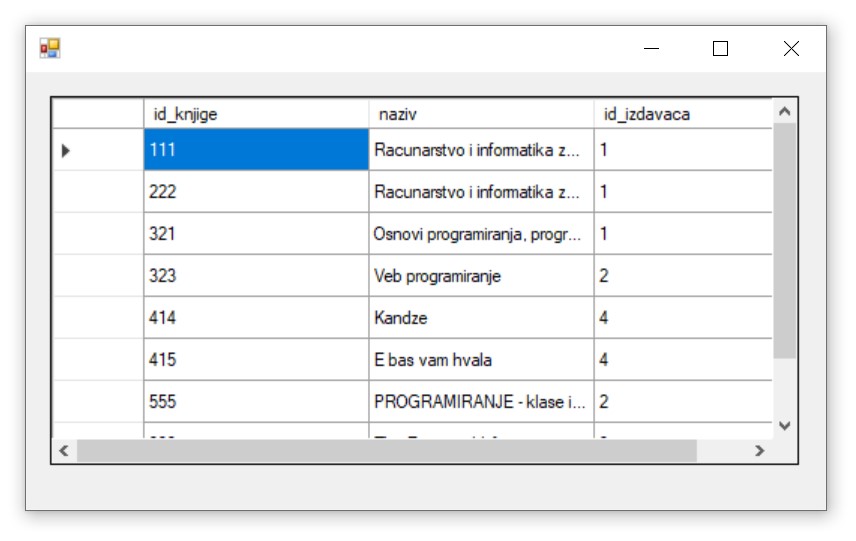This screenshot has height=541, width=856.
Task: Select cell with id_knjige 555
Action: [x=256, y=402]
